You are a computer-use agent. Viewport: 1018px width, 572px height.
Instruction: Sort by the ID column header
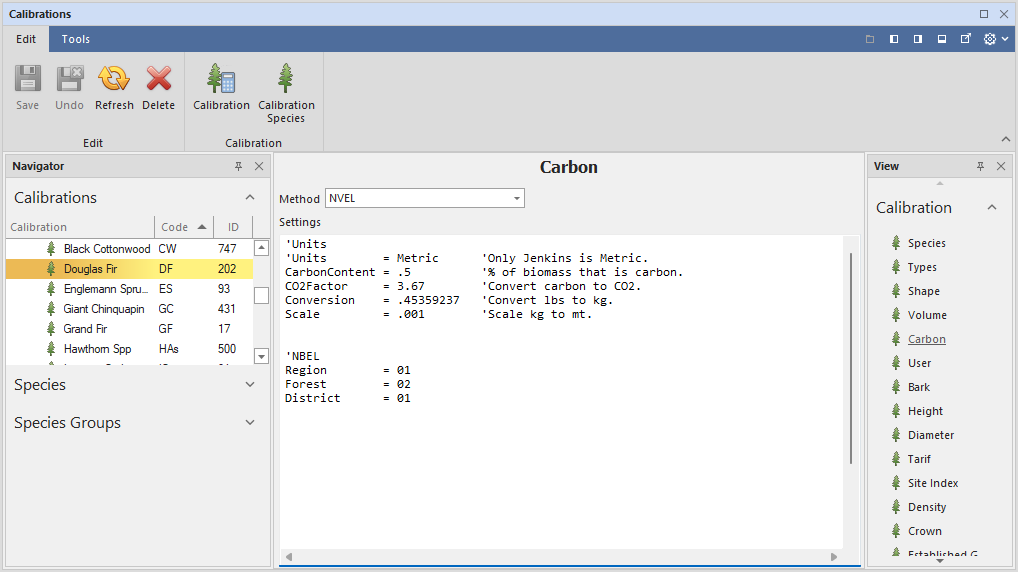pyautogui.click(x=233, y=227)
